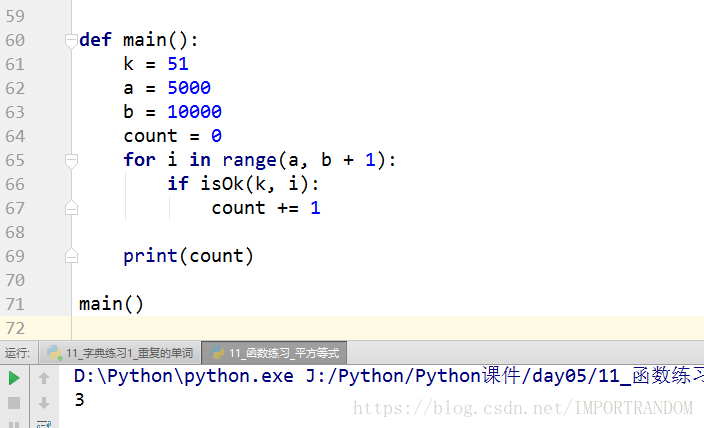704x428 pixels.
Task: Click the value 51 on line 61
Action: coord(178,64)
